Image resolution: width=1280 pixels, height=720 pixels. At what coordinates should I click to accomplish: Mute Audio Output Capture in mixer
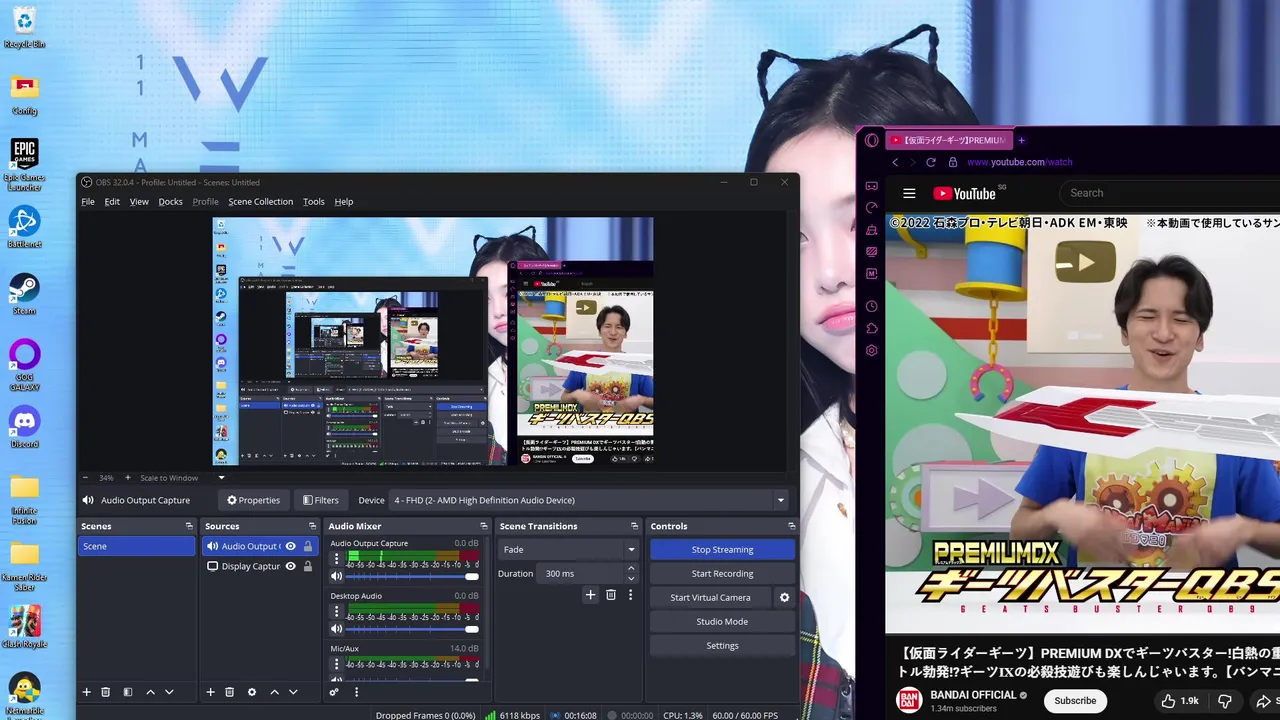point(337,577)
